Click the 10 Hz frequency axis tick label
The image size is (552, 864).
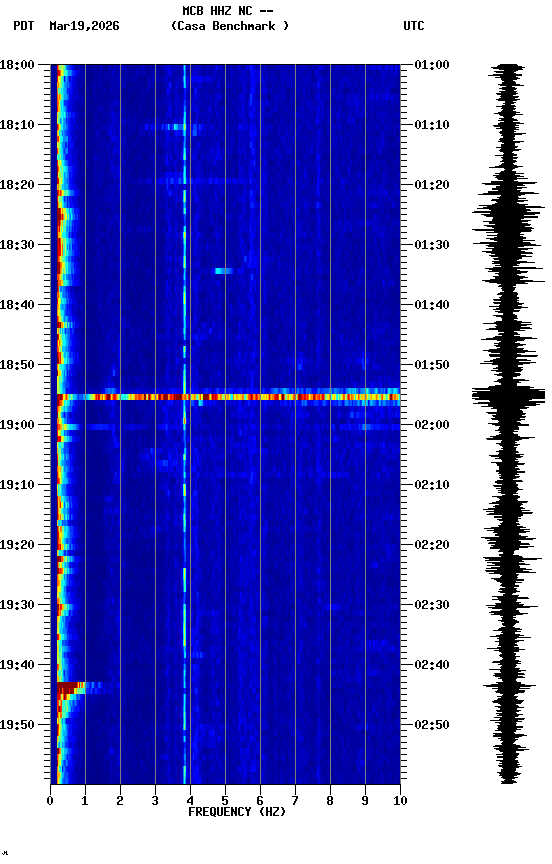[x=400, y=801]
